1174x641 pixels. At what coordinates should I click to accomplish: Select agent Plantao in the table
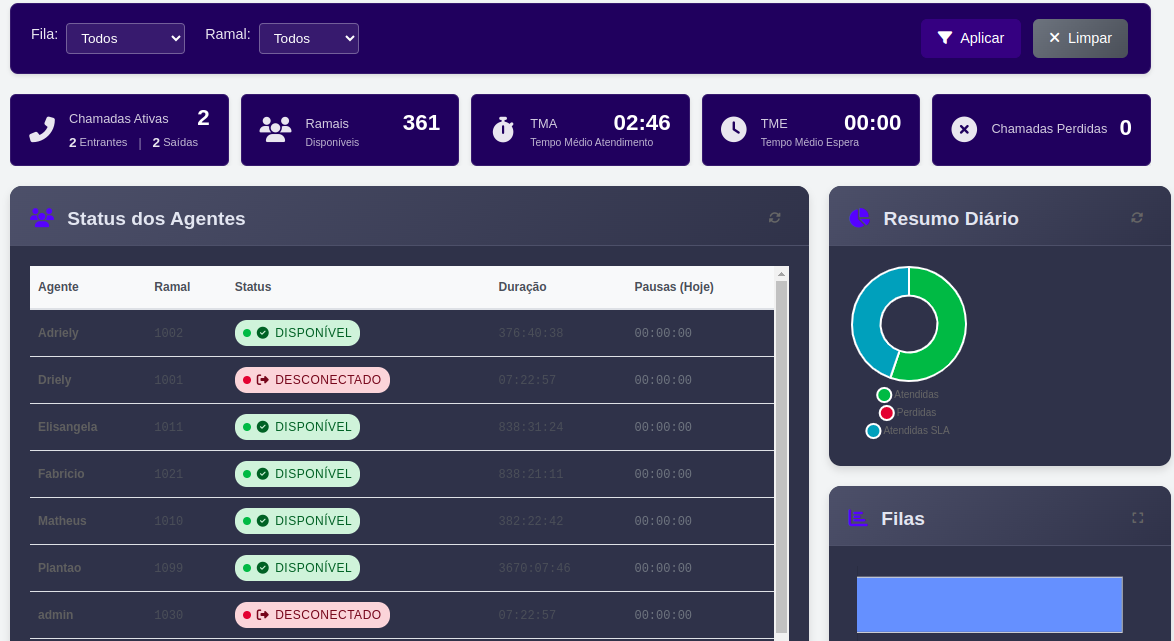59,568
